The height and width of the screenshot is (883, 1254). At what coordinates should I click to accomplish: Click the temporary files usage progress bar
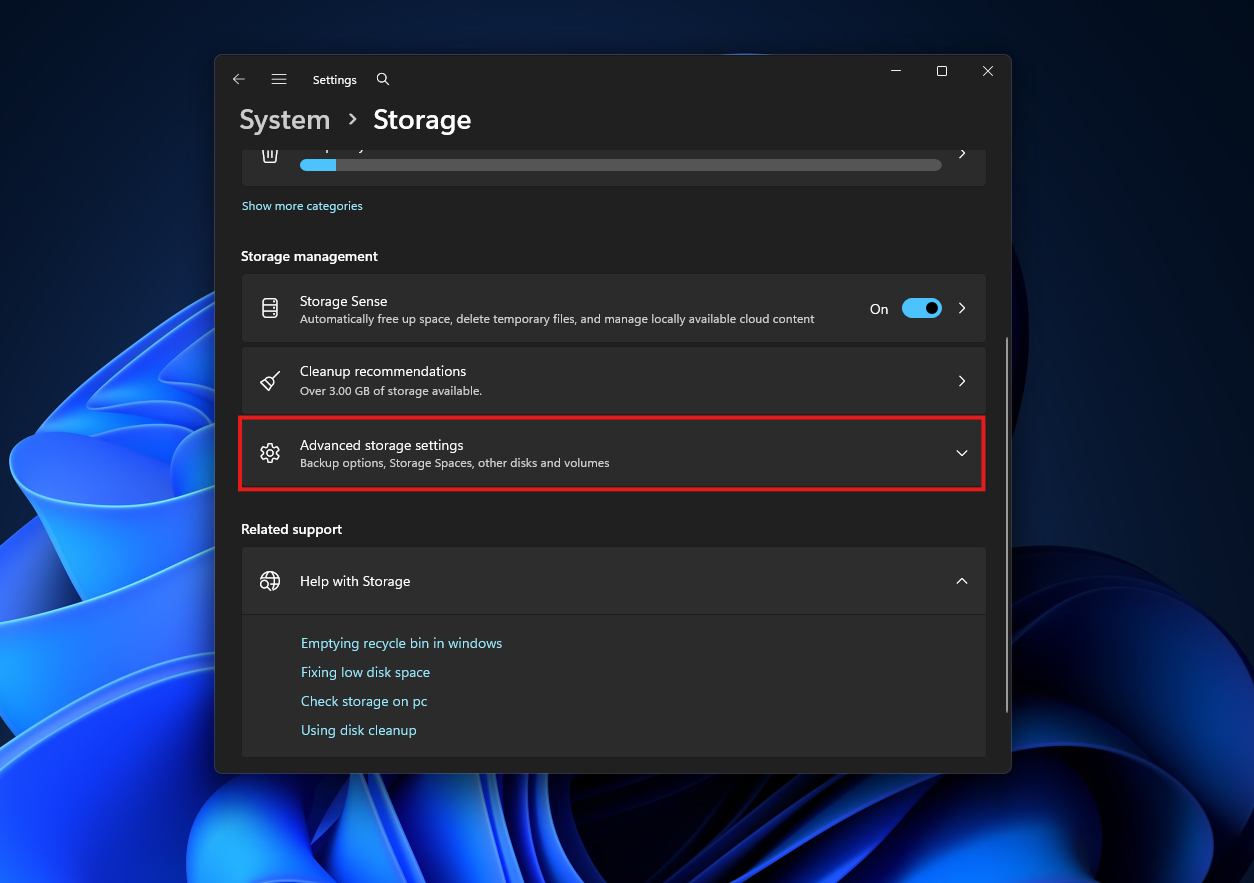coord(619,164)
